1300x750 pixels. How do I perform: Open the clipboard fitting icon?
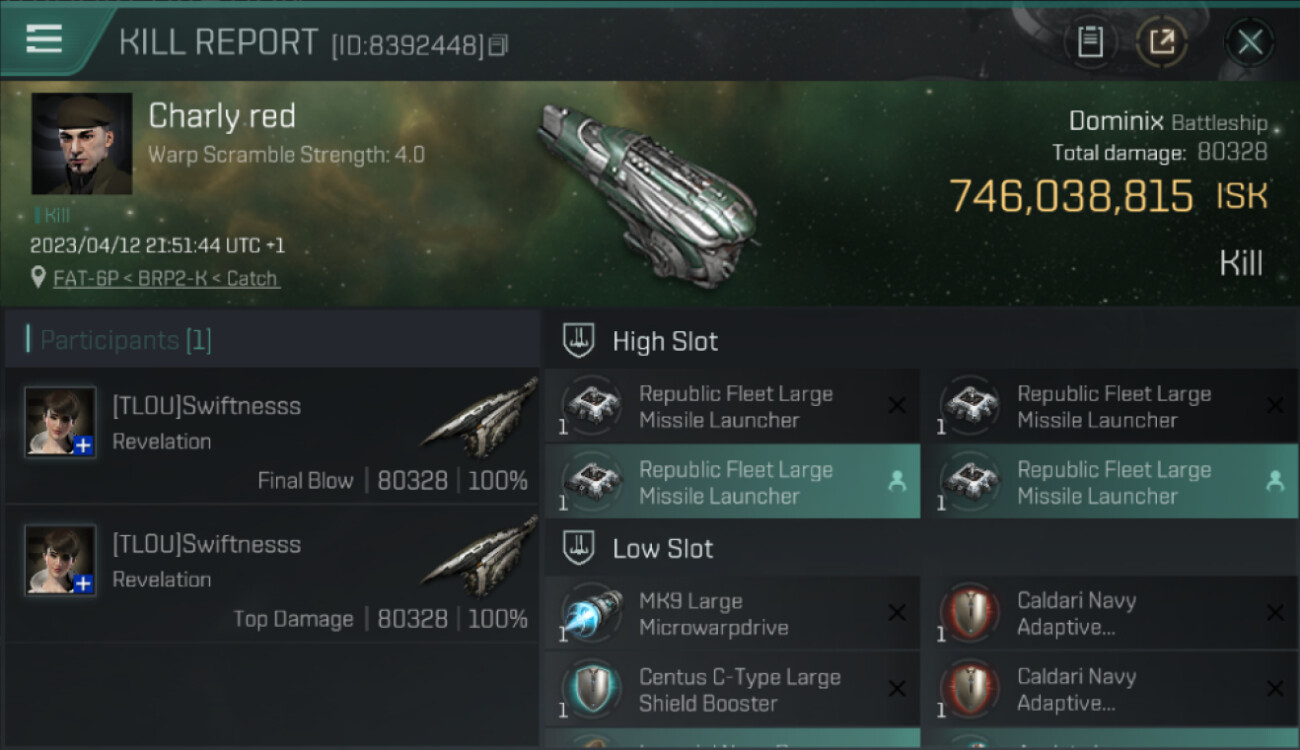1090,42
